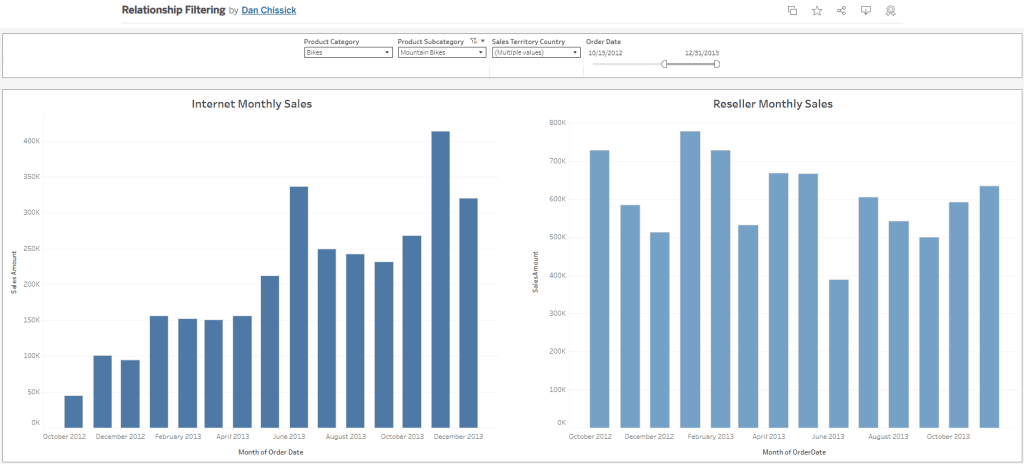The height and width of the screenshot is (464, 1024).
Task: Select the tallest Internet sales bar
Action: pyautogui.click(x=440, y=280)
